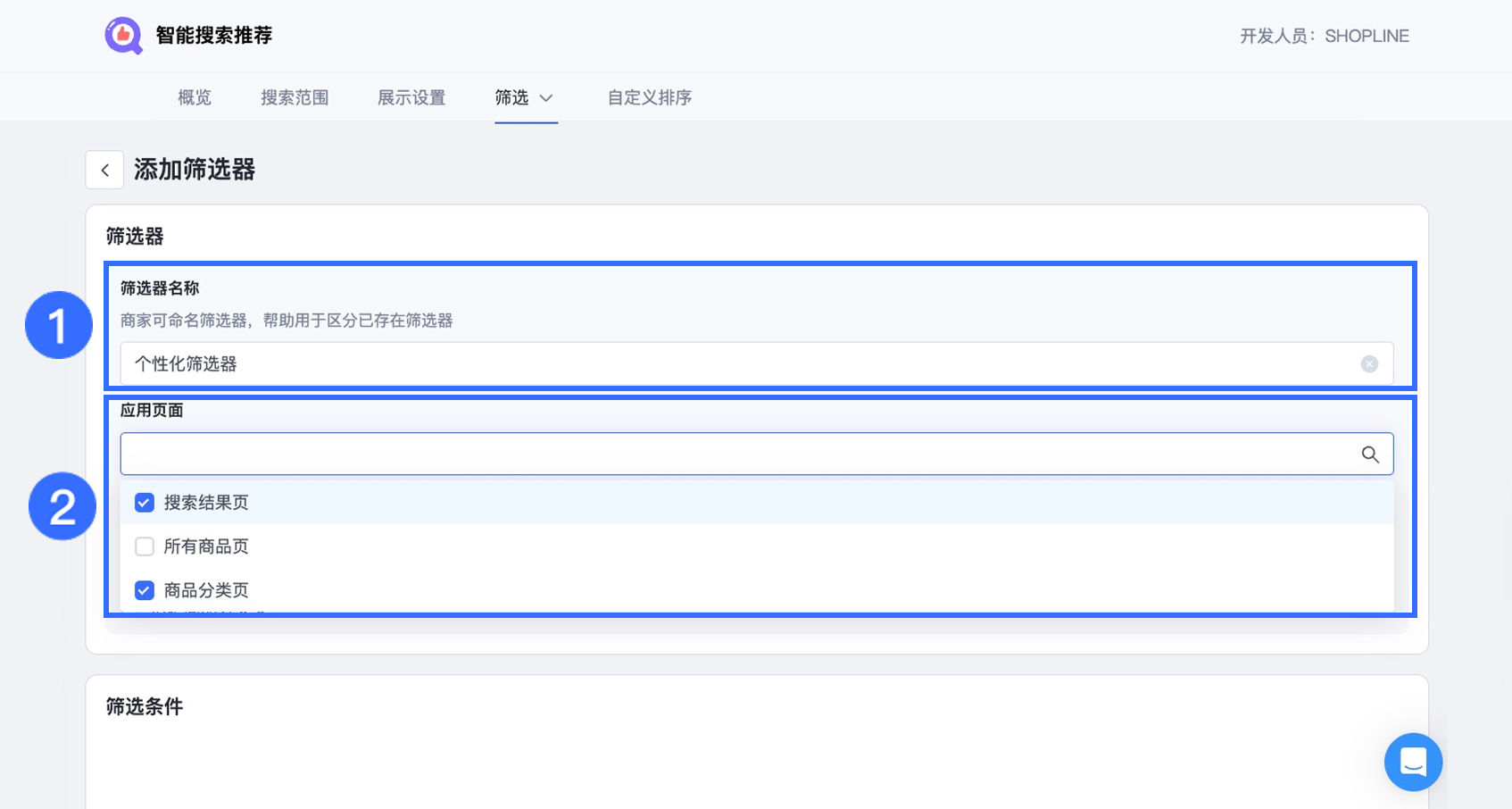This screenshot has height=809, width=1512.
Task: Open the 自定义排序 tab
Action: tap(650, 97)
